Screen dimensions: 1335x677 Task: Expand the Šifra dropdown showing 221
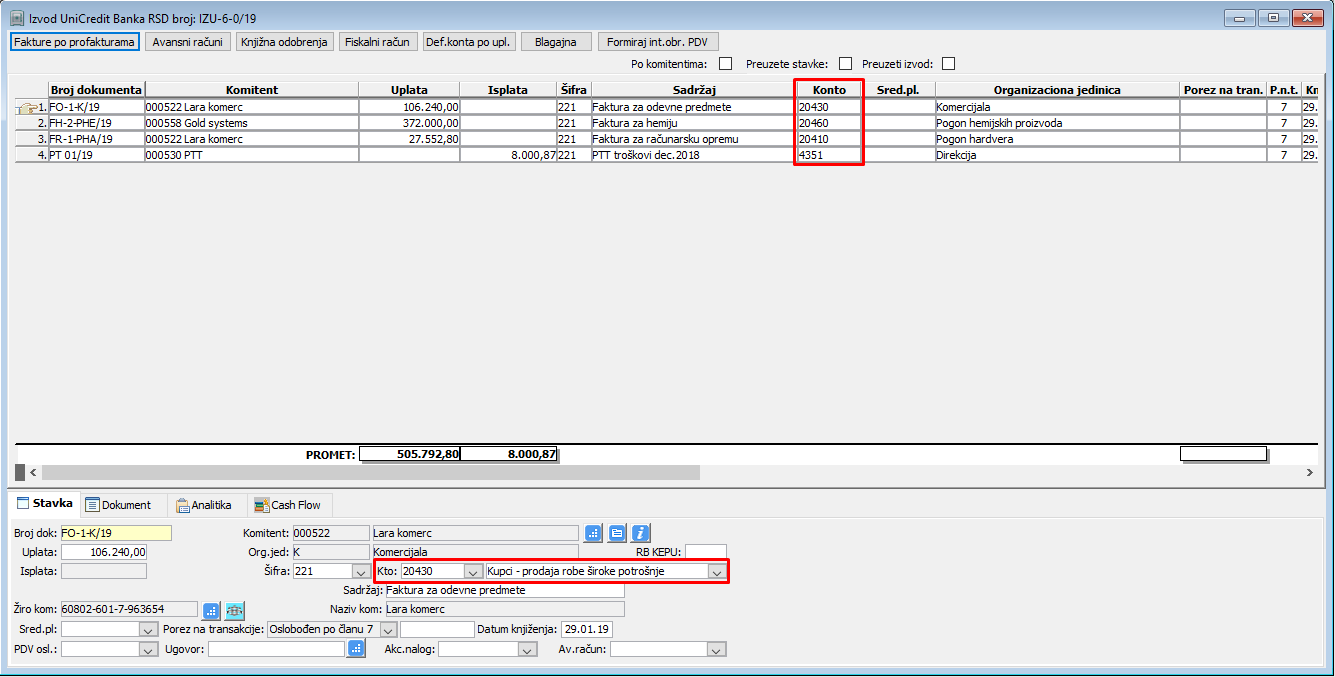[360, 571]
